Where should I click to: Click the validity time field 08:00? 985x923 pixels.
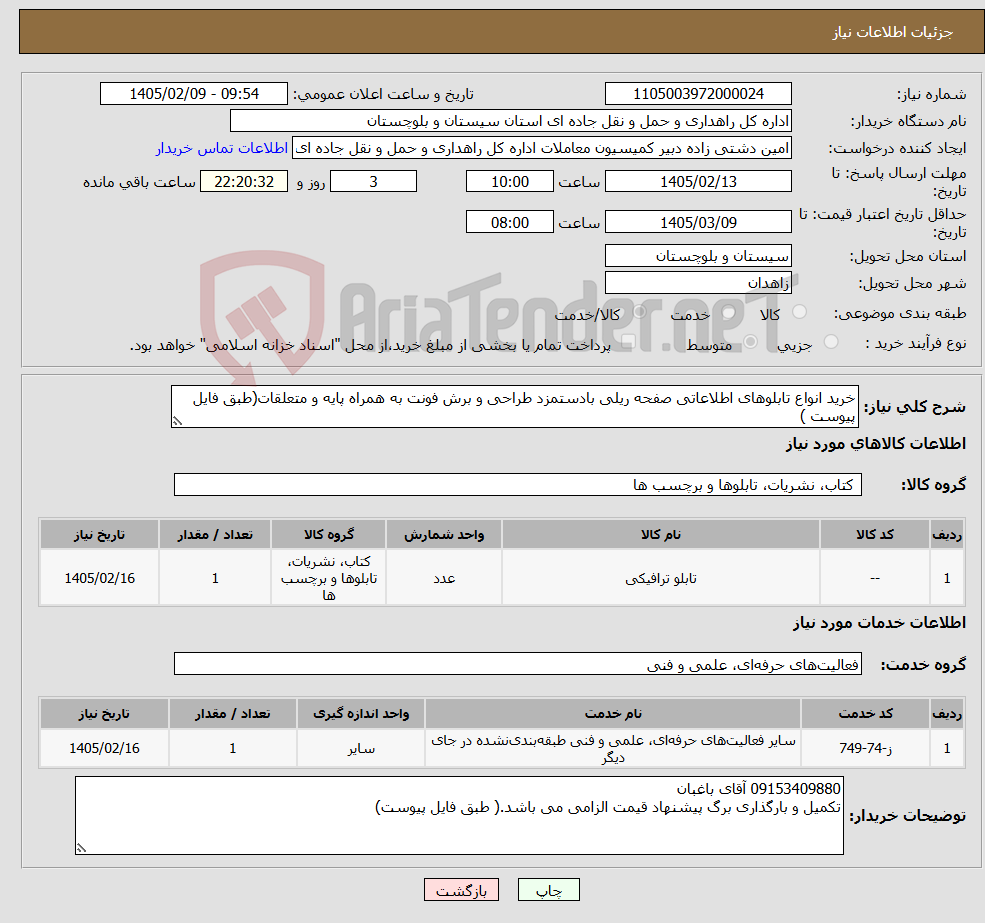point(509,222)
